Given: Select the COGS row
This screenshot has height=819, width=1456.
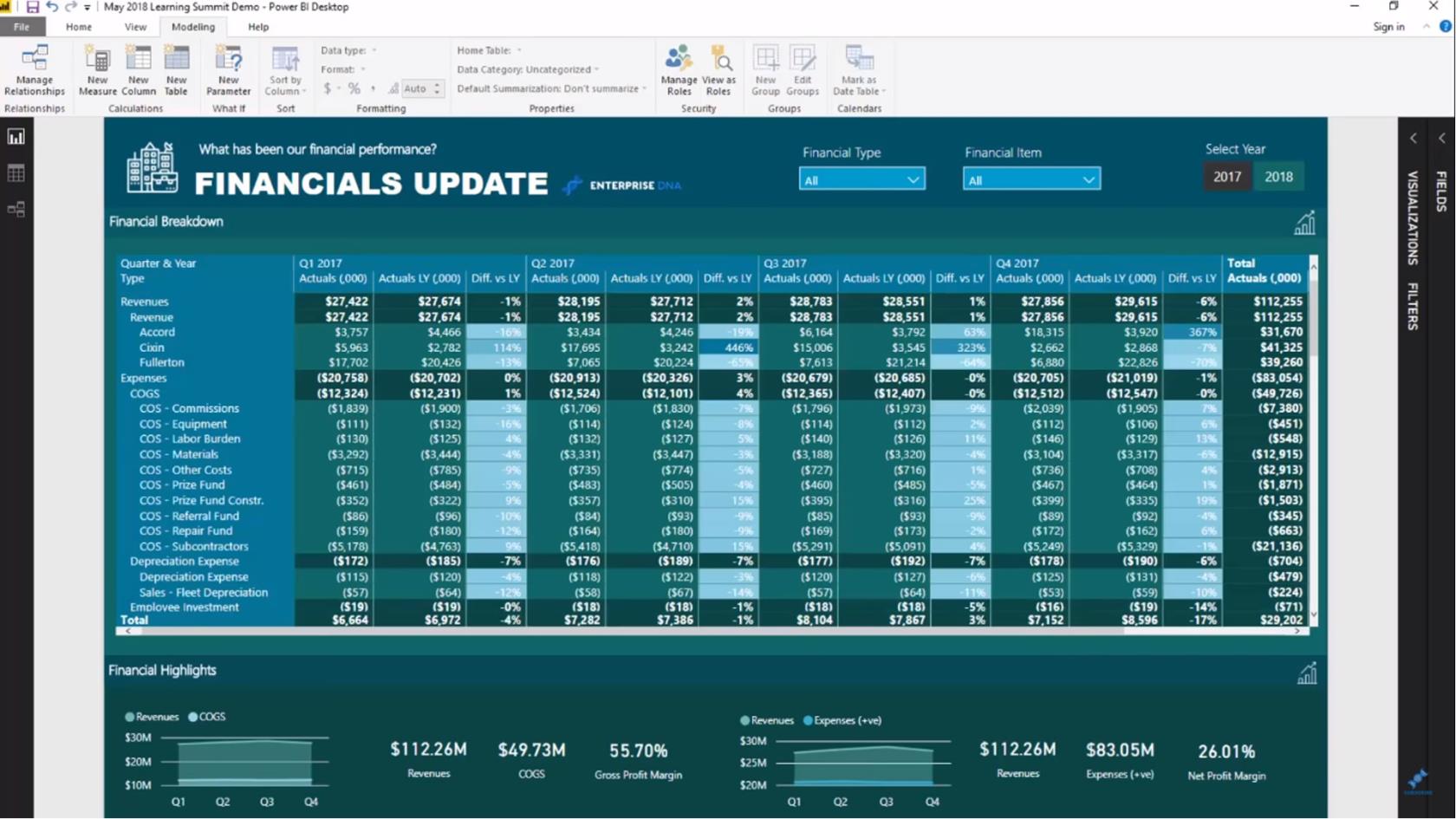Looking at the screenshot, I should coord(145,393).
